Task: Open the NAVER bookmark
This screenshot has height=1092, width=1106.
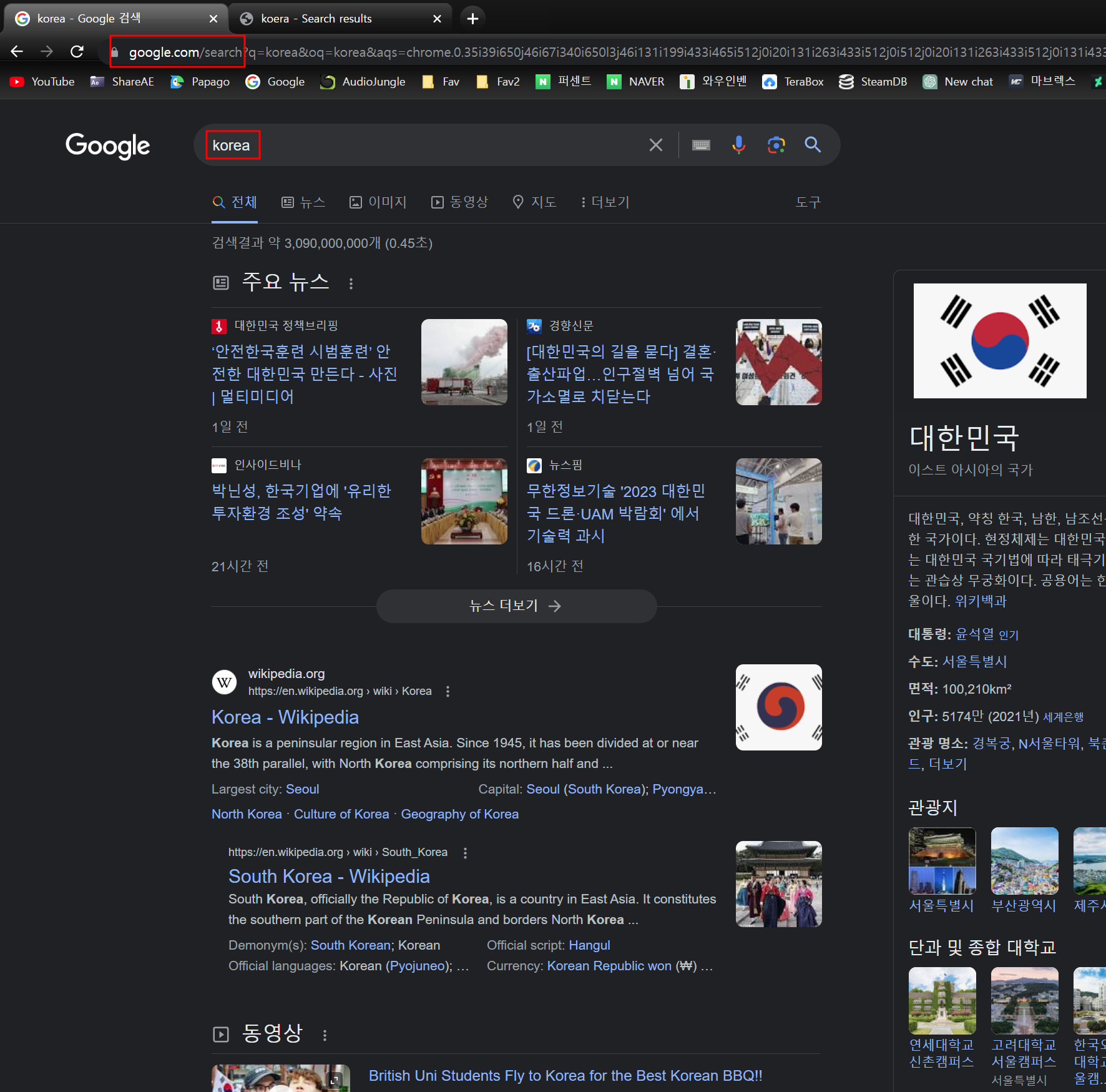Action: 635,82
